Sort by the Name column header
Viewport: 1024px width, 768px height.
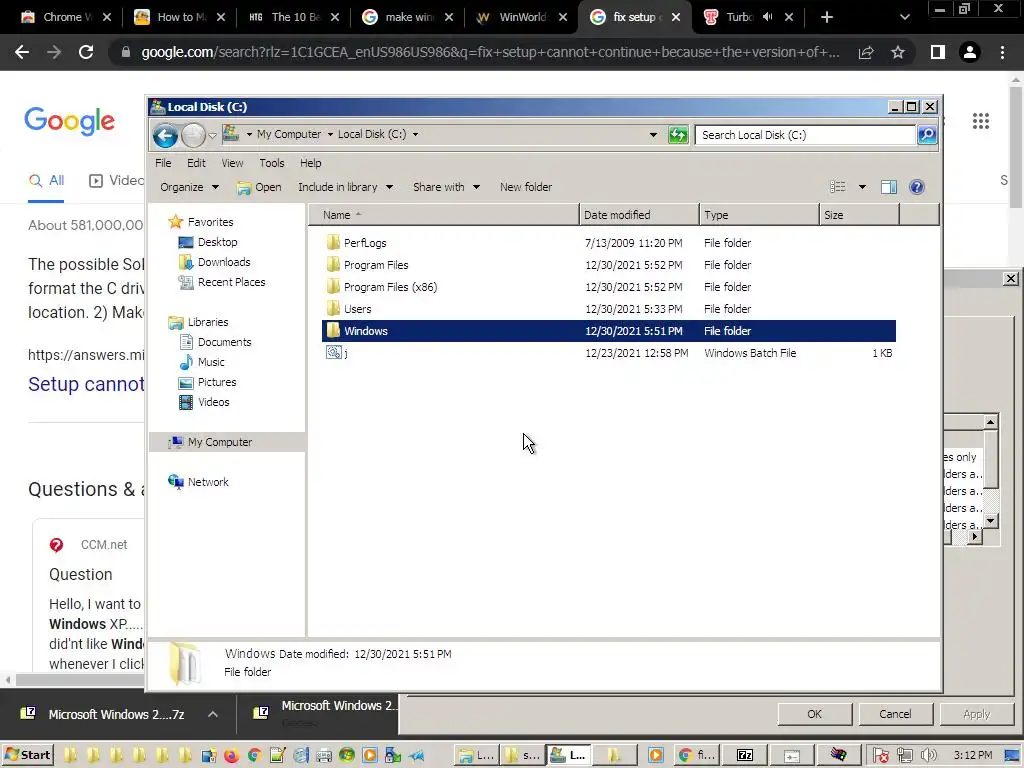coord(443,215)
